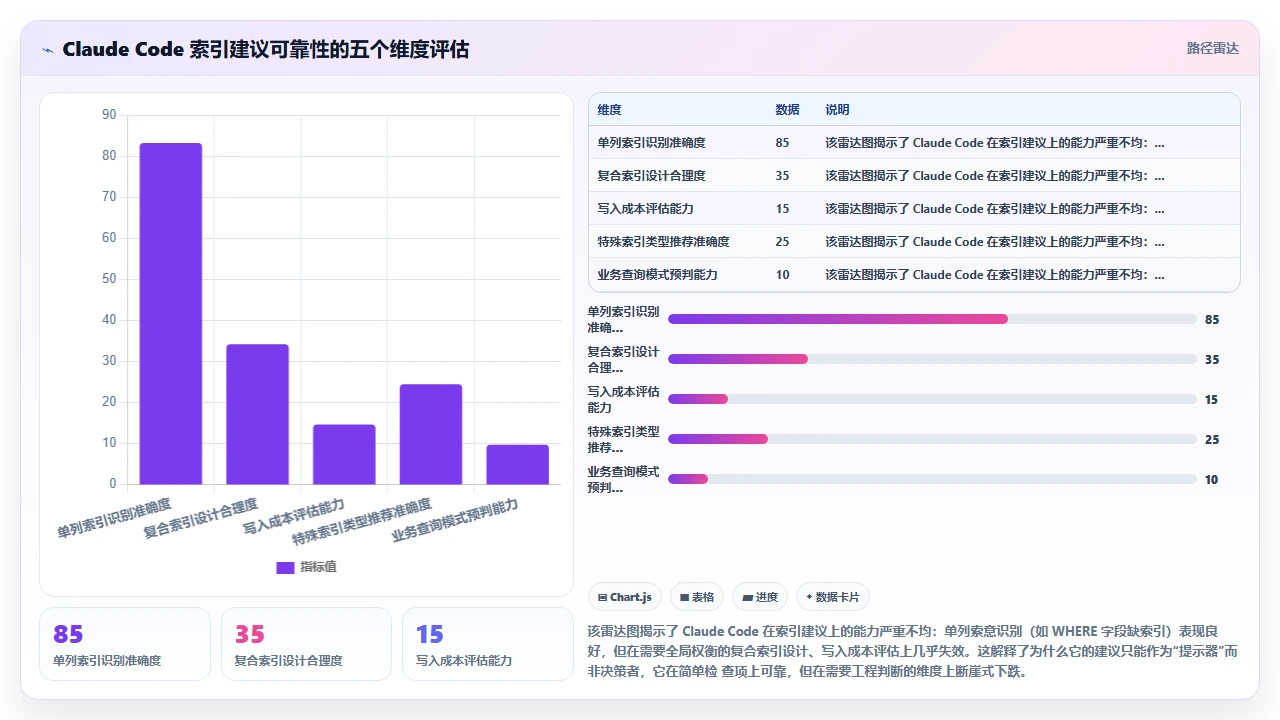
Task: Click the 路径雷达 label in the header
Action: coord(1212,48)
